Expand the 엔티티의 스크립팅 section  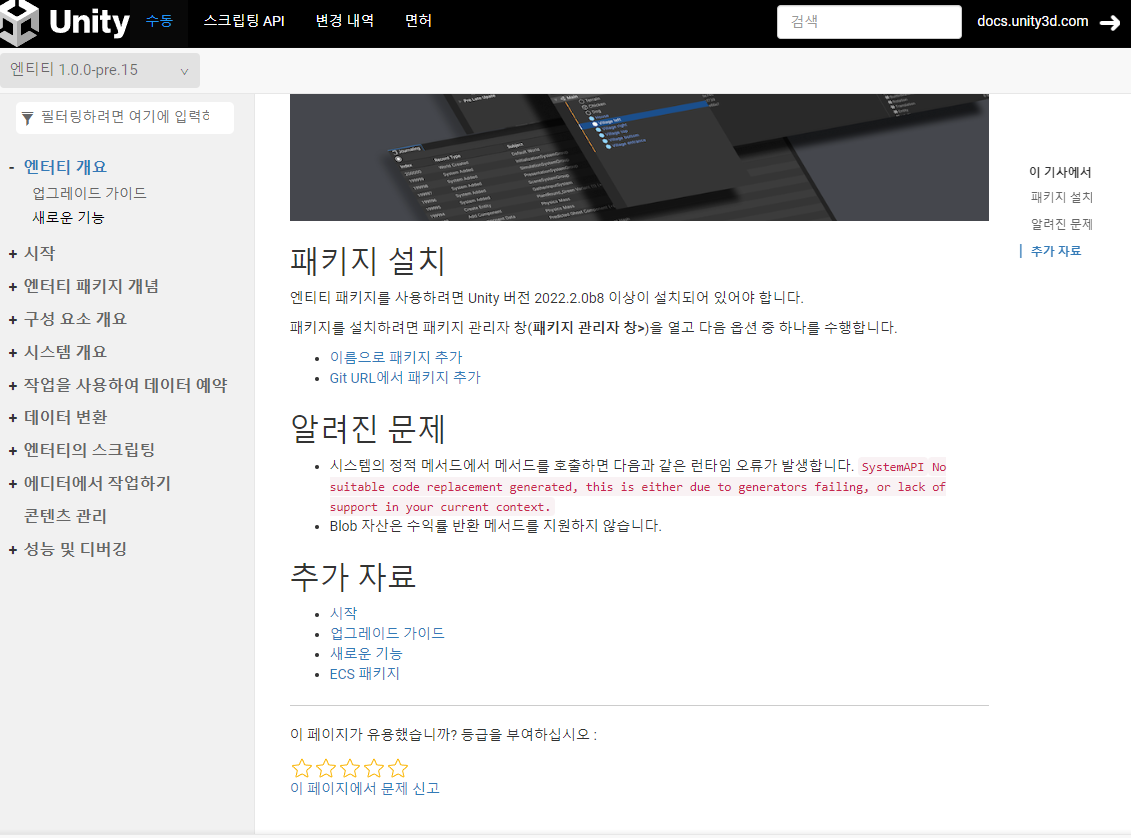[x=12, y=451]
